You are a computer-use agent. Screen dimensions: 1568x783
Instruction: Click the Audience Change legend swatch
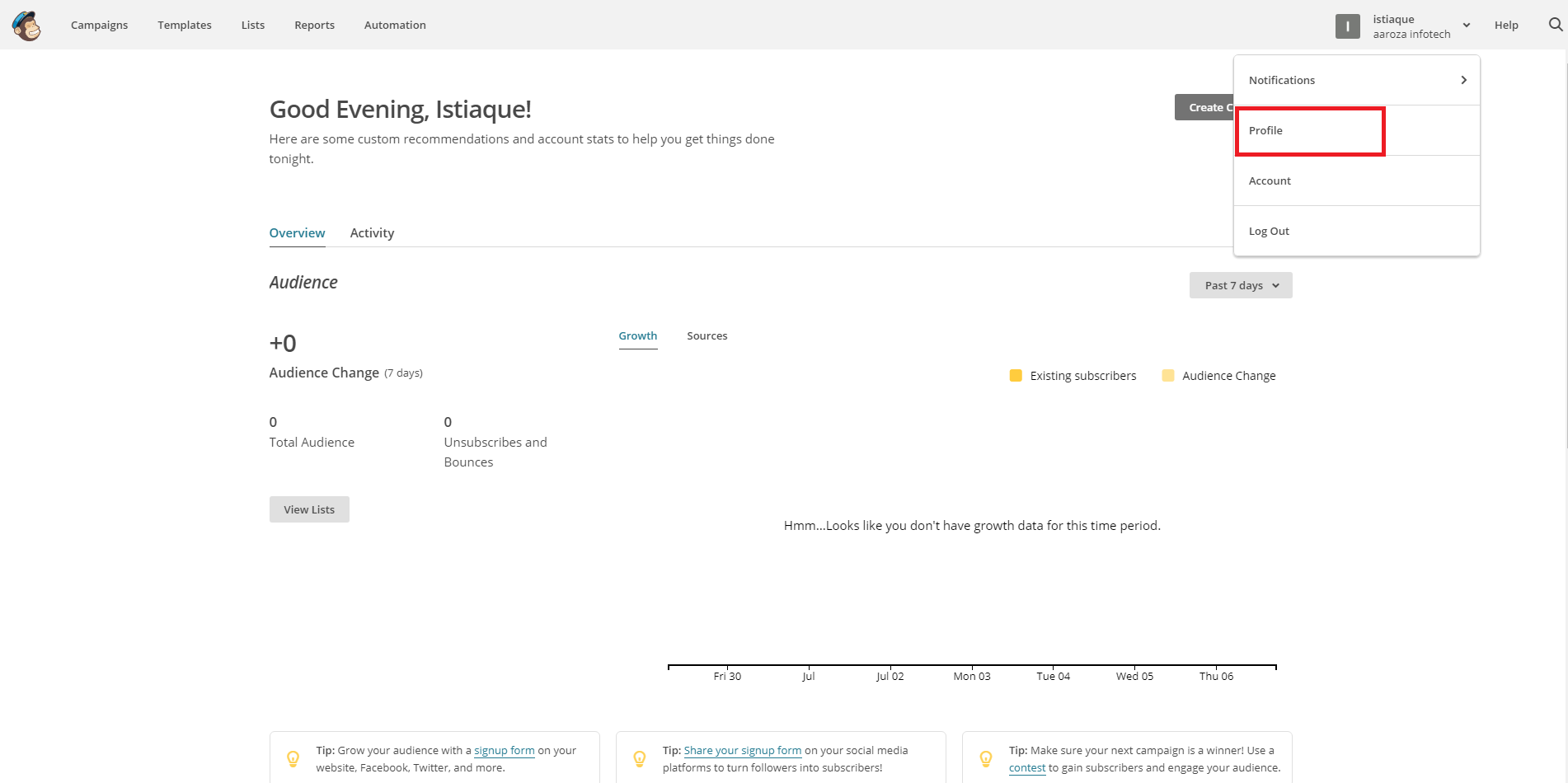1167,376
